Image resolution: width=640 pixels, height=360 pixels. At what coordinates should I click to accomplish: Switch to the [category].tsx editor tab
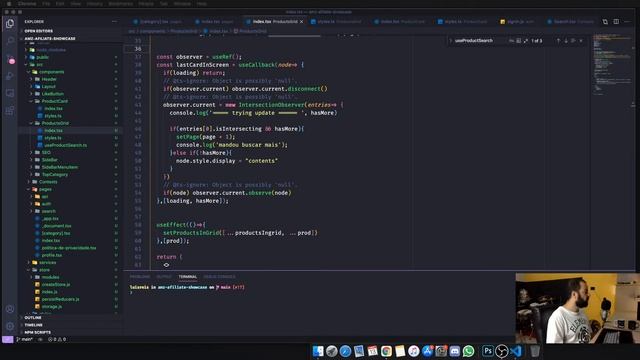[158, 22]
